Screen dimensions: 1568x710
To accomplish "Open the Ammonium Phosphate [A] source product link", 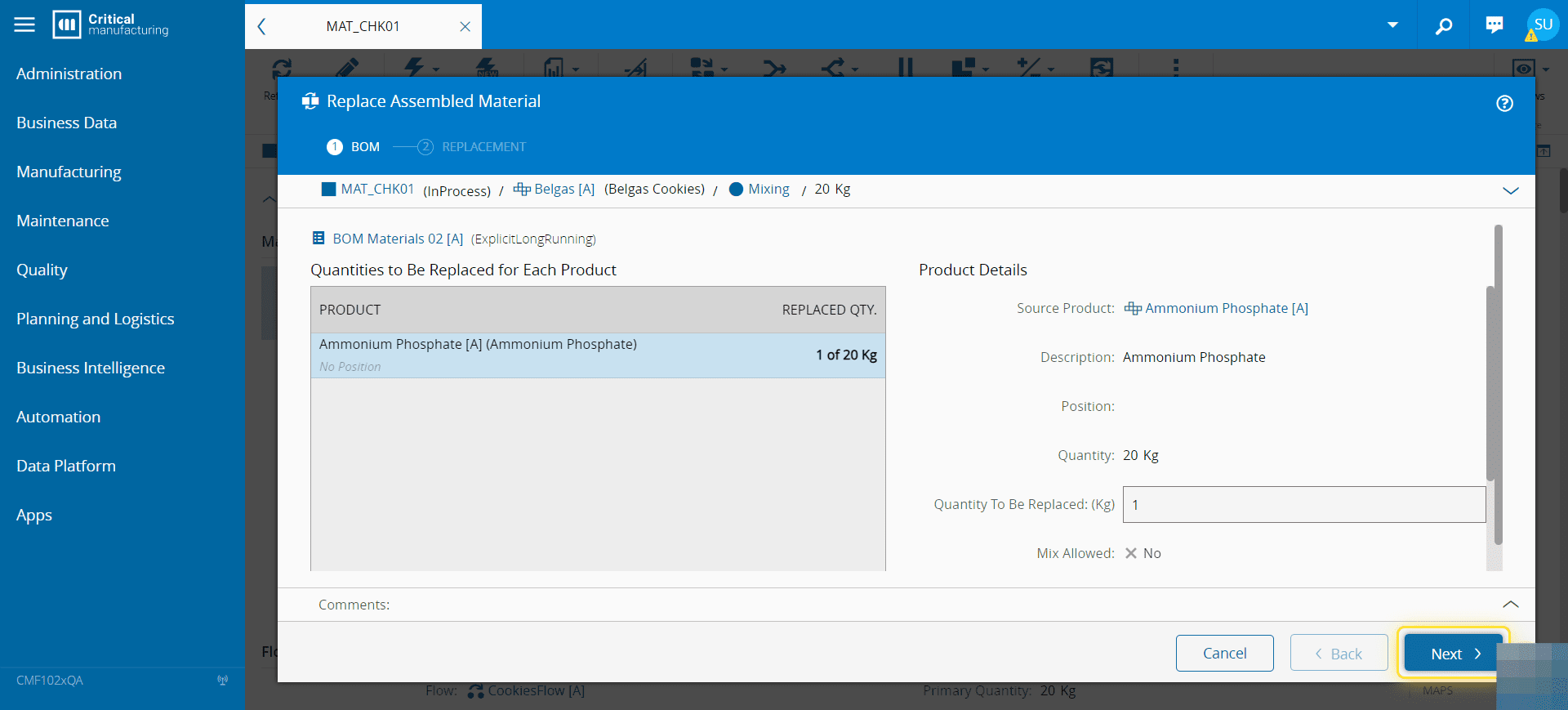I will [1226, 308].
